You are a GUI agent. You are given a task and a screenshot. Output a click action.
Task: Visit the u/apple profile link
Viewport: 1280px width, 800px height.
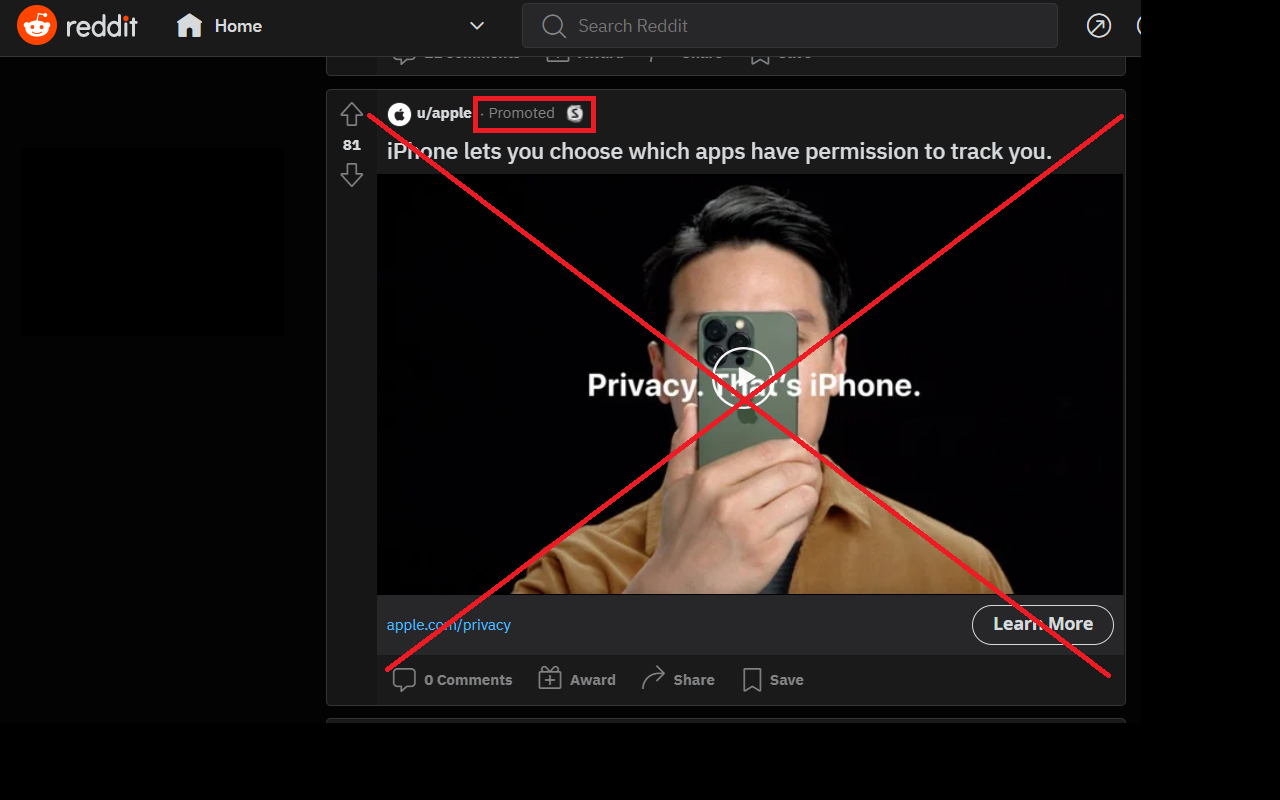click(444, 114)
